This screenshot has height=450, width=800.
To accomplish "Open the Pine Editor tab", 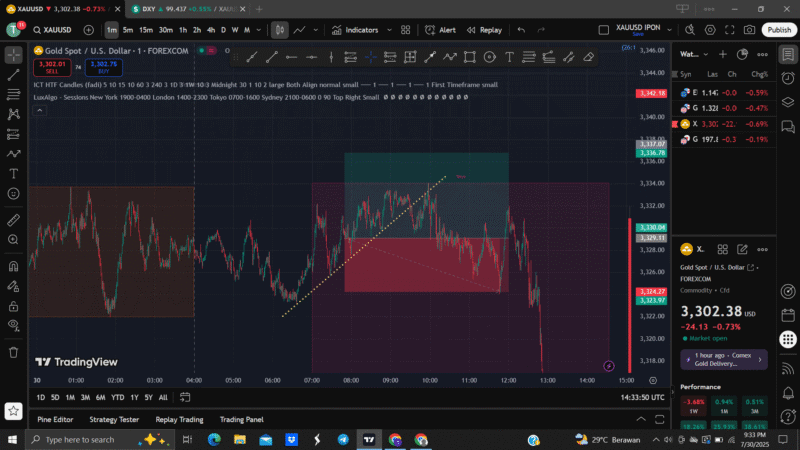I will [55, 419].
